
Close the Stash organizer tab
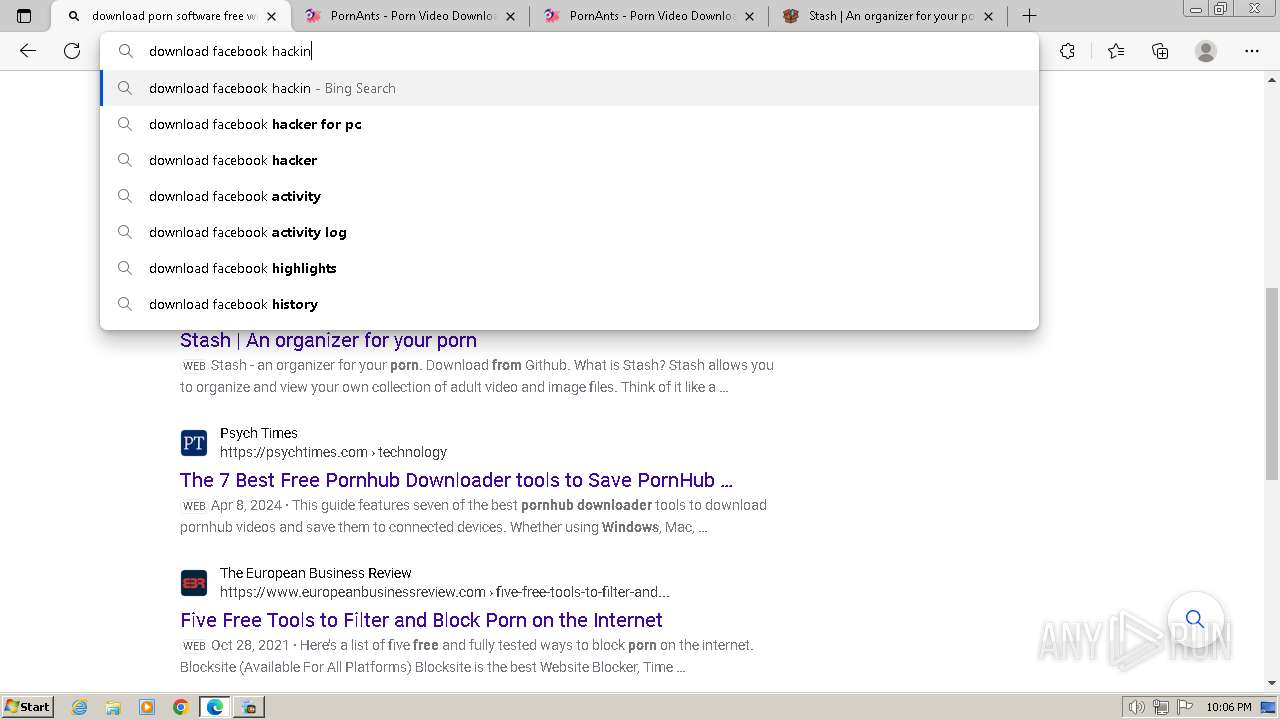point(989,16)
